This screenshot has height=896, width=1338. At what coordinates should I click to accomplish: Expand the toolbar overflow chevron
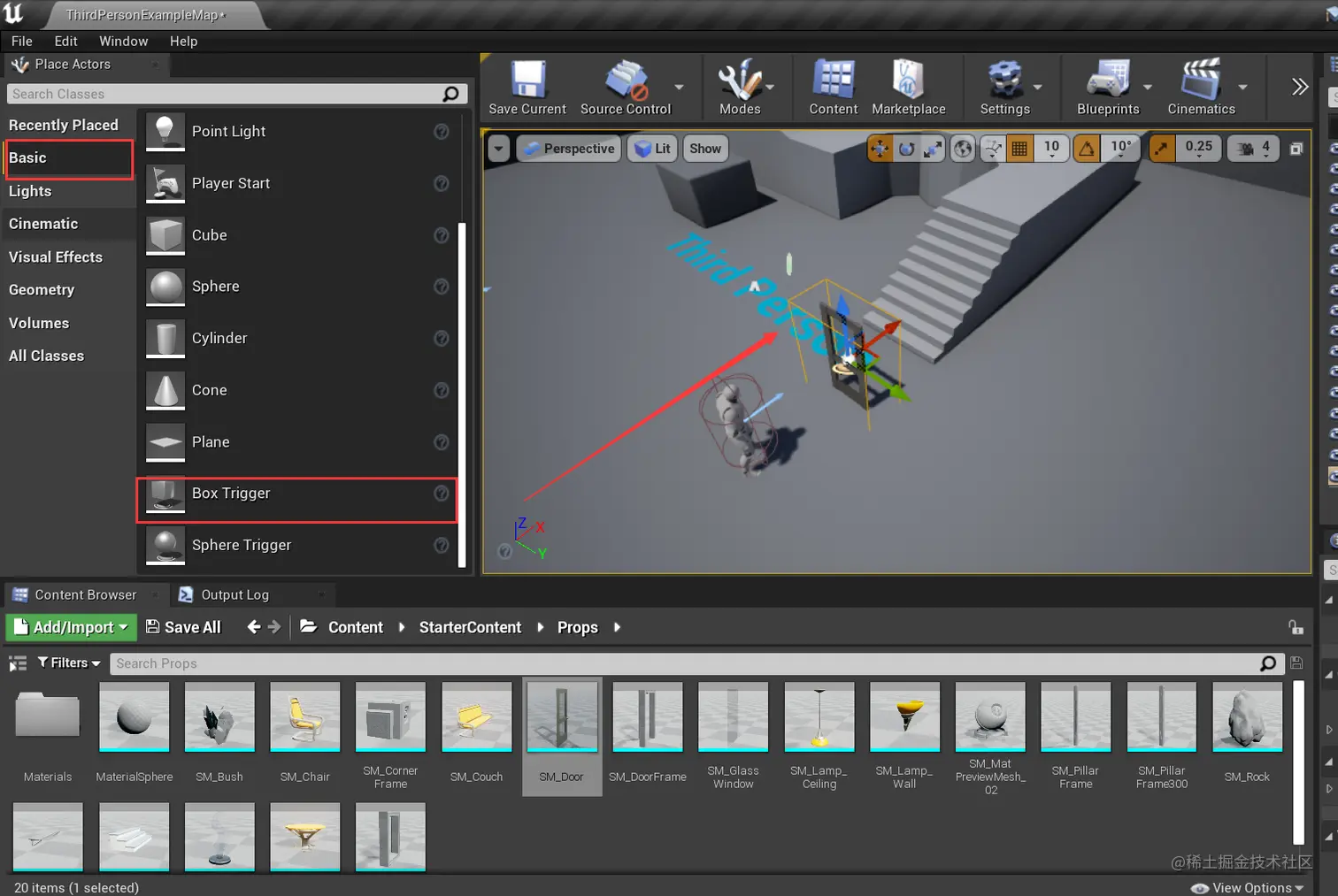click(1299, 87)
